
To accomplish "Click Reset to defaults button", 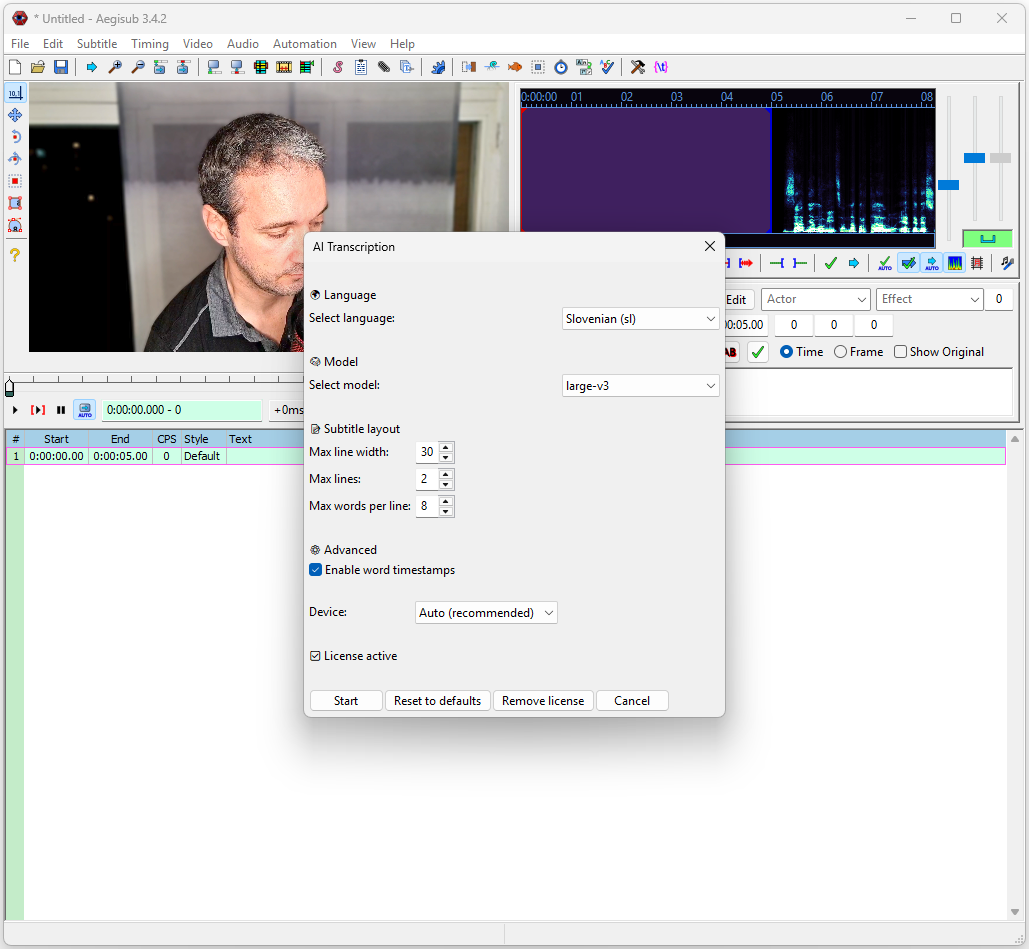I will [438, 701].
